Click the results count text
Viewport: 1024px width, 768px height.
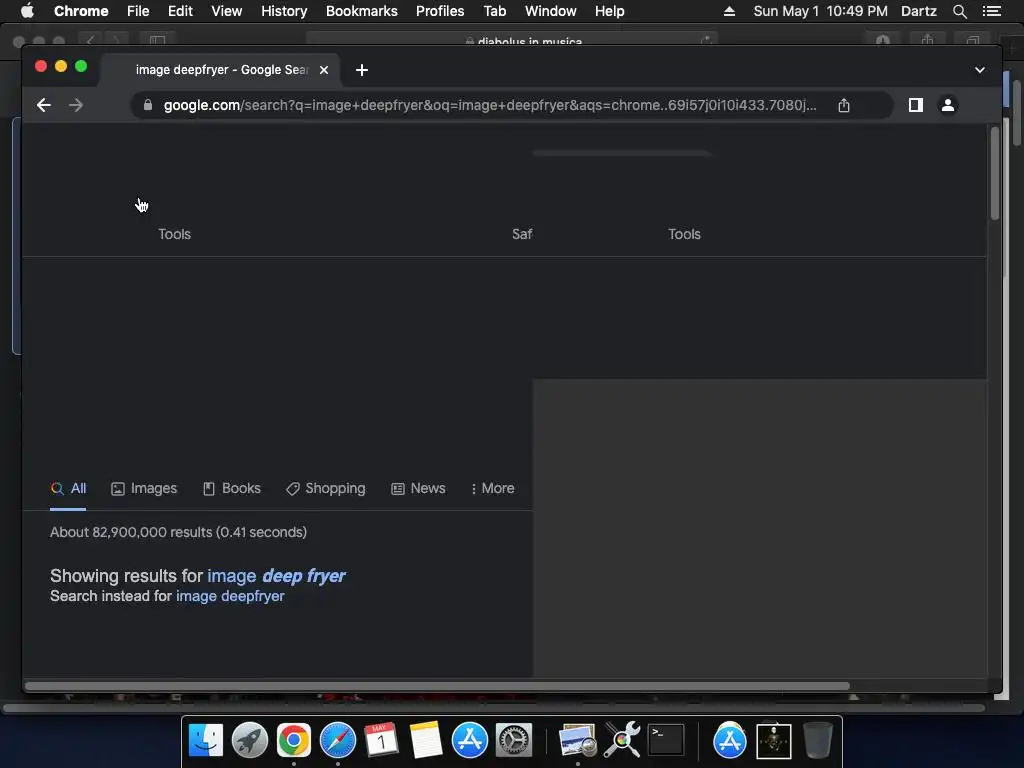click(178, 532)
